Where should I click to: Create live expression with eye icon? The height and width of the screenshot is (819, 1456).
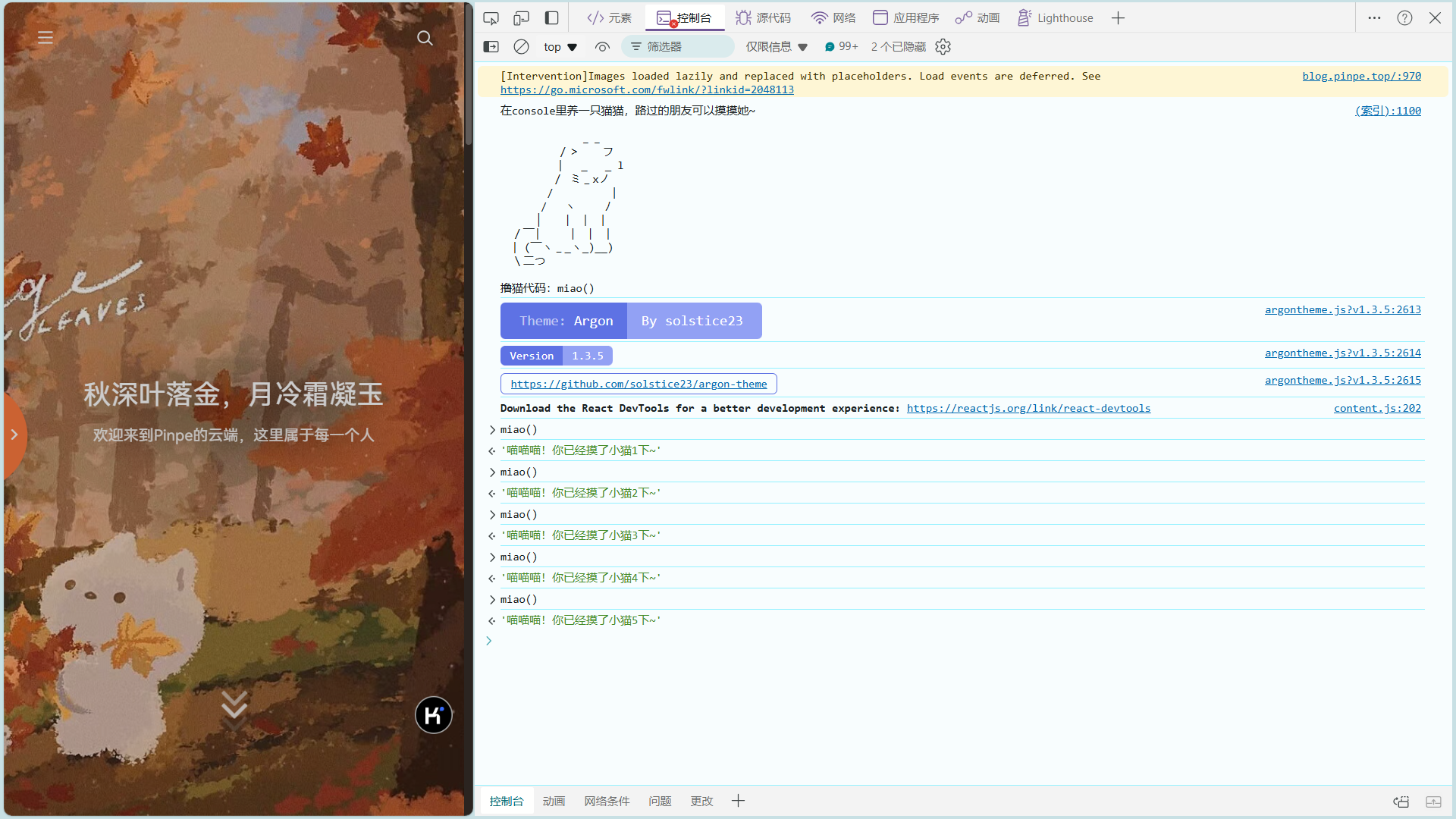pyautogui.click(x=602, y=47)
